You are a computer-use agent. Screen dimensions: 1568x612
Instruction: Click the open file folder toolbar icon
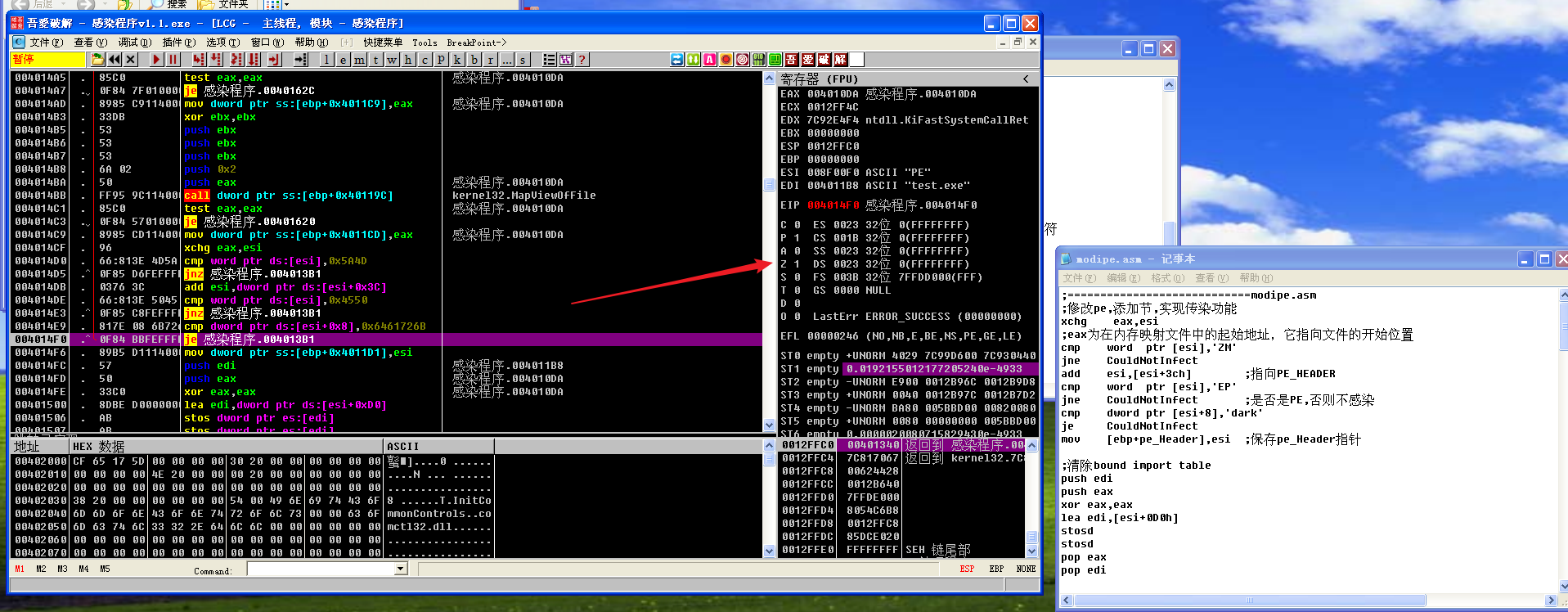pyautogui.click(x=97, y=60)
